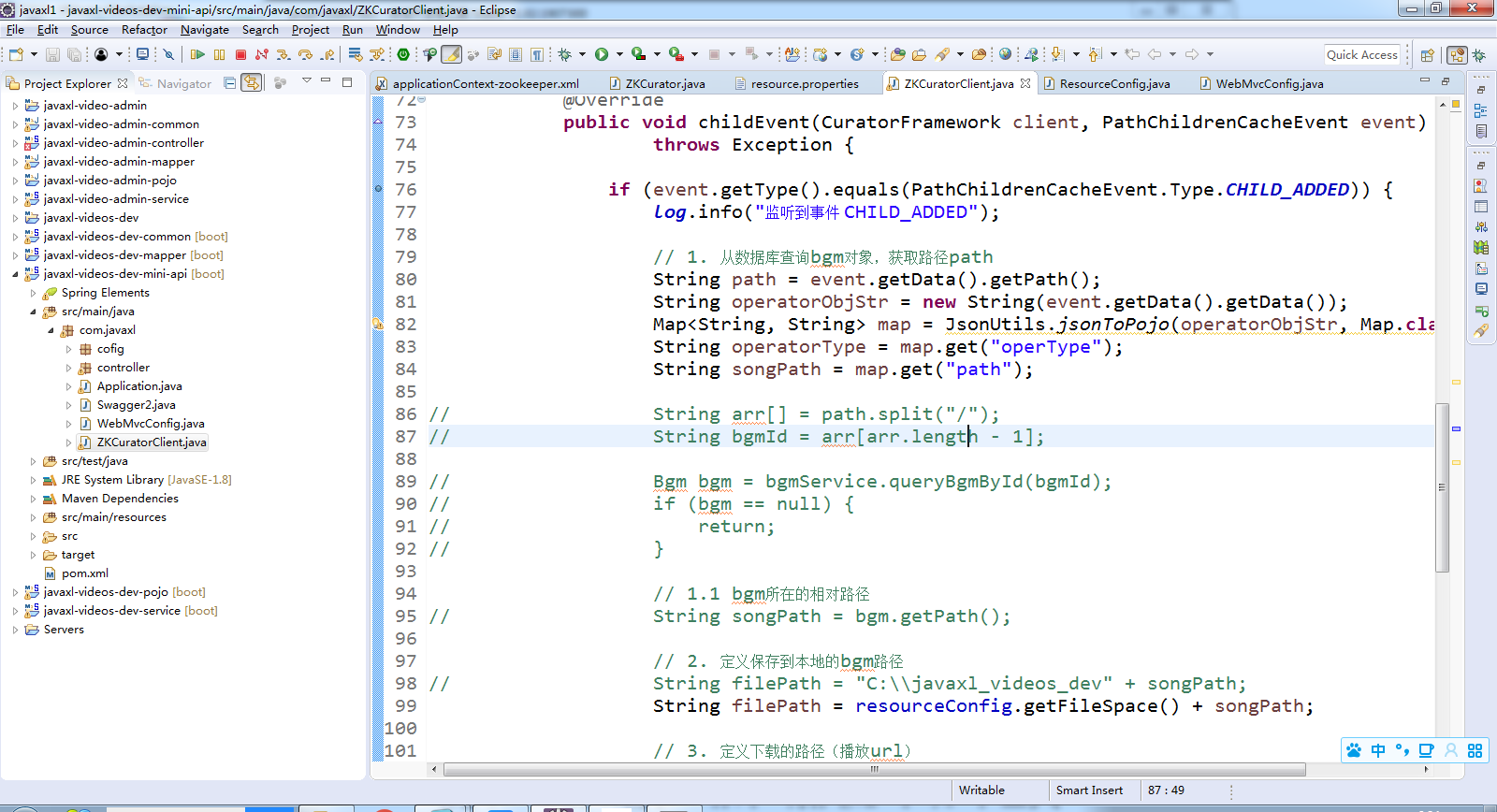The width and height of the screenshot is (1497, 812).
Task: Click the Next Annotation arrow icon
Action: pos(1057,54)
